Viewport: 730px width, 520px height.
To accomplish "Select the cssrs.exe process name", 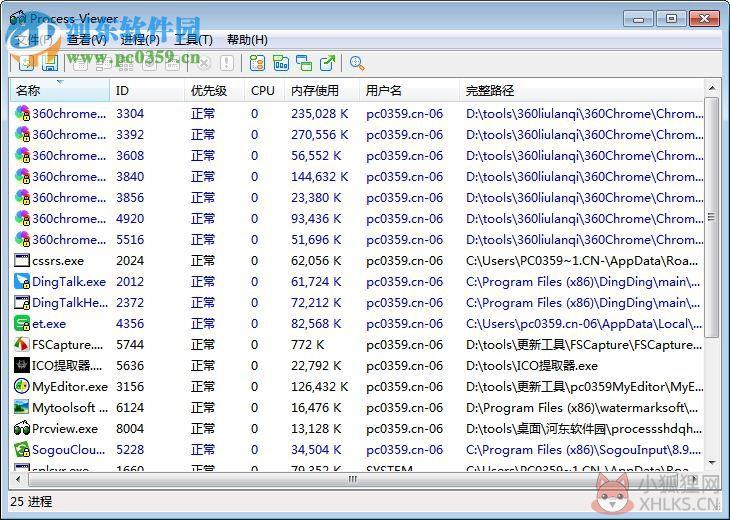I will [x=58, y=261].
